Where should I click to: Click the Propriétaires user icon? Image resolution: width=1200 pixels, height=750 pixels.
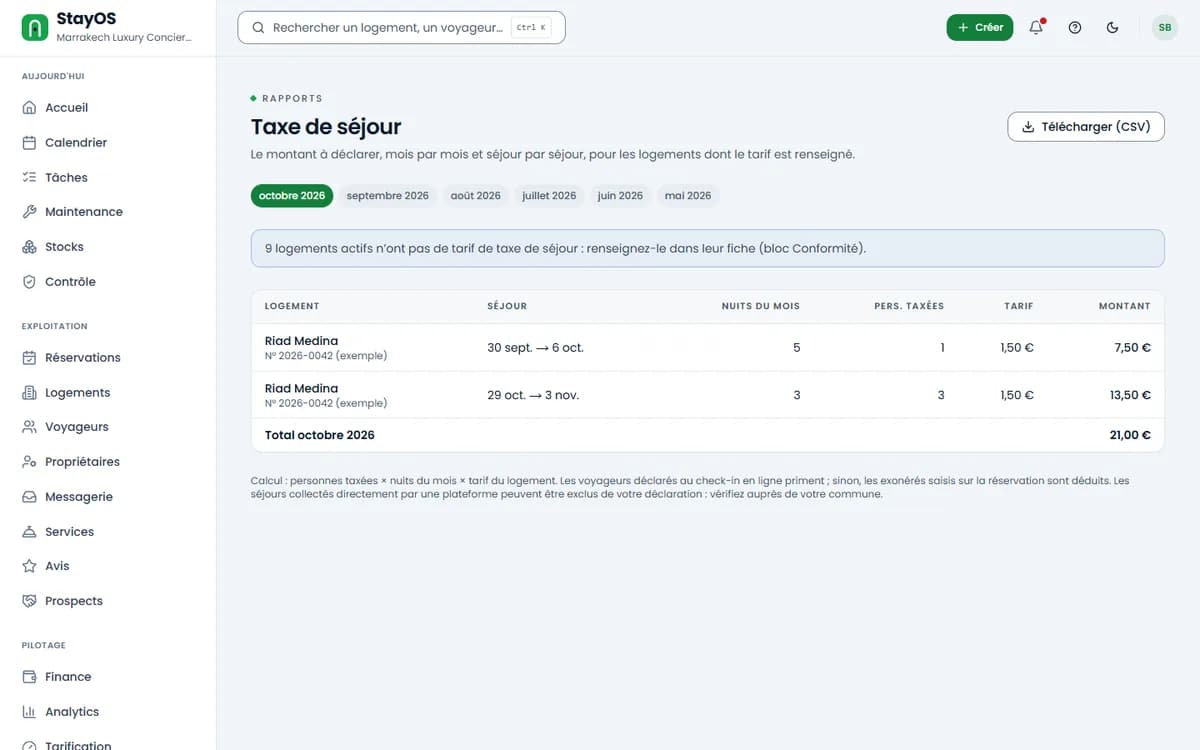pyautogui.click(x=29, y=462)
